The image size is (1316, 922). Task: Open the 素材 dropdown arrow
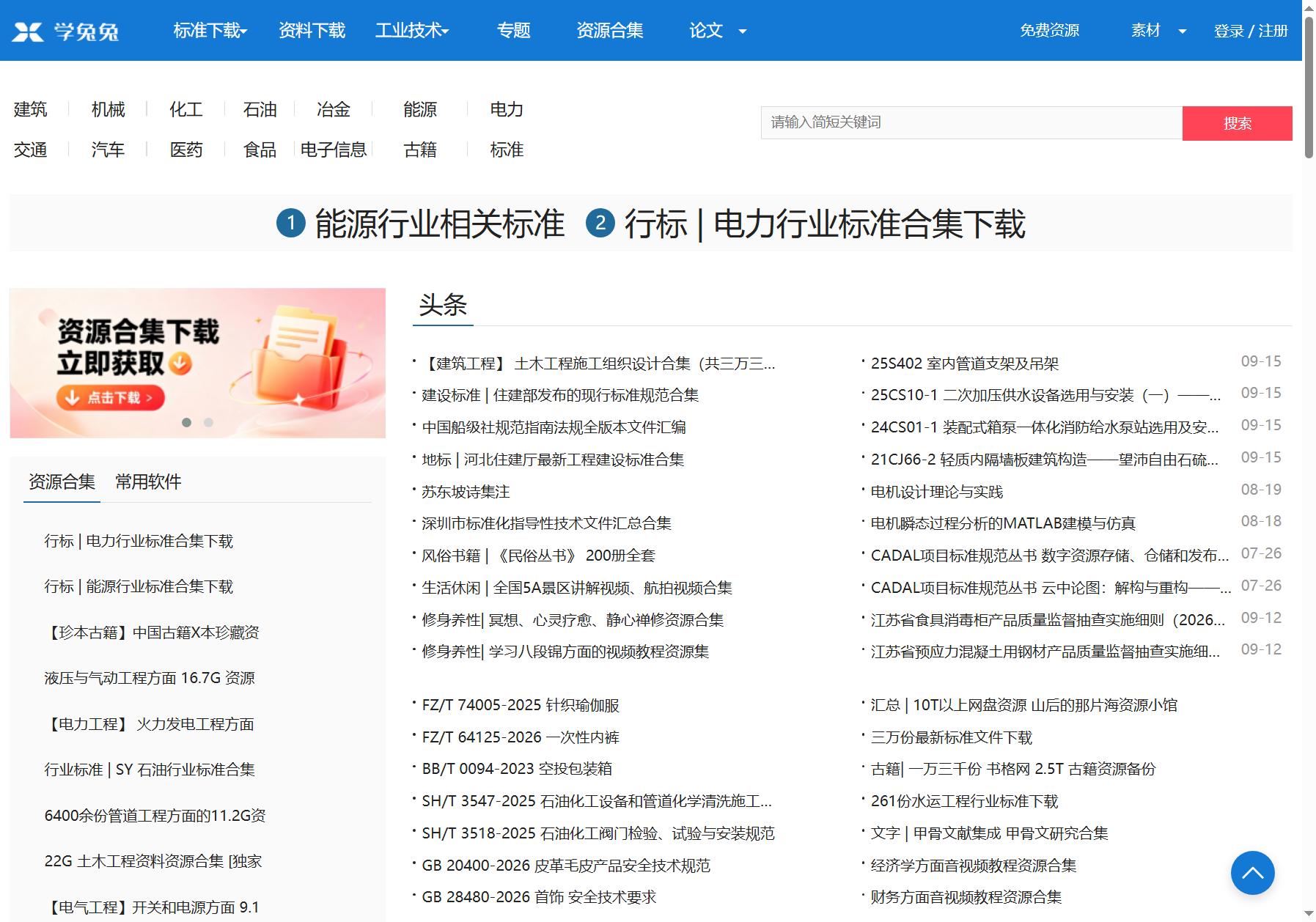coord(1182,32)
